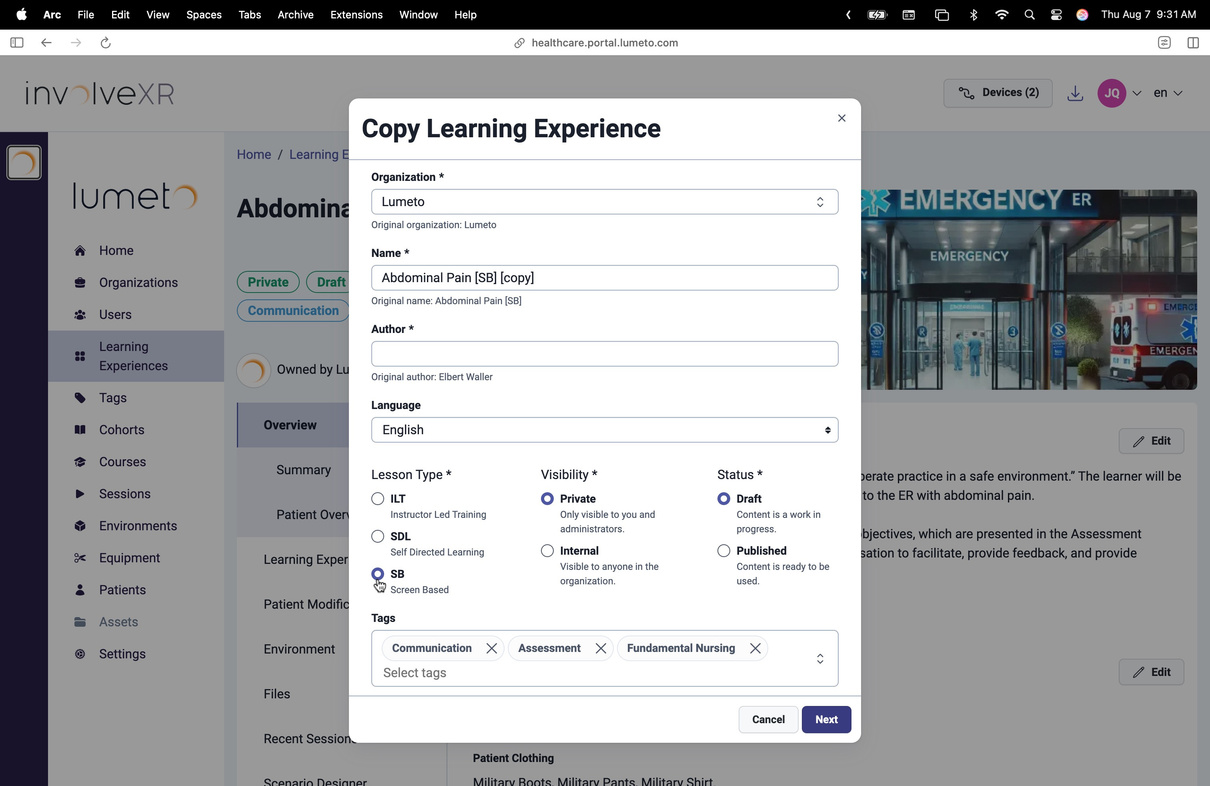The width and height of the screenshot is (1210, 786).
Task: Click the Next button
Action: (x=826, y=720)
